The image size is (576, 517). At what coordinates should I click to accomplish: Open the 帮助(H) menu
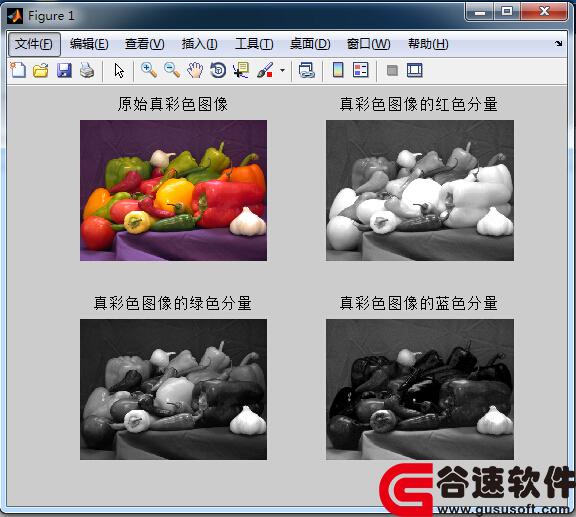click(428, 44)
